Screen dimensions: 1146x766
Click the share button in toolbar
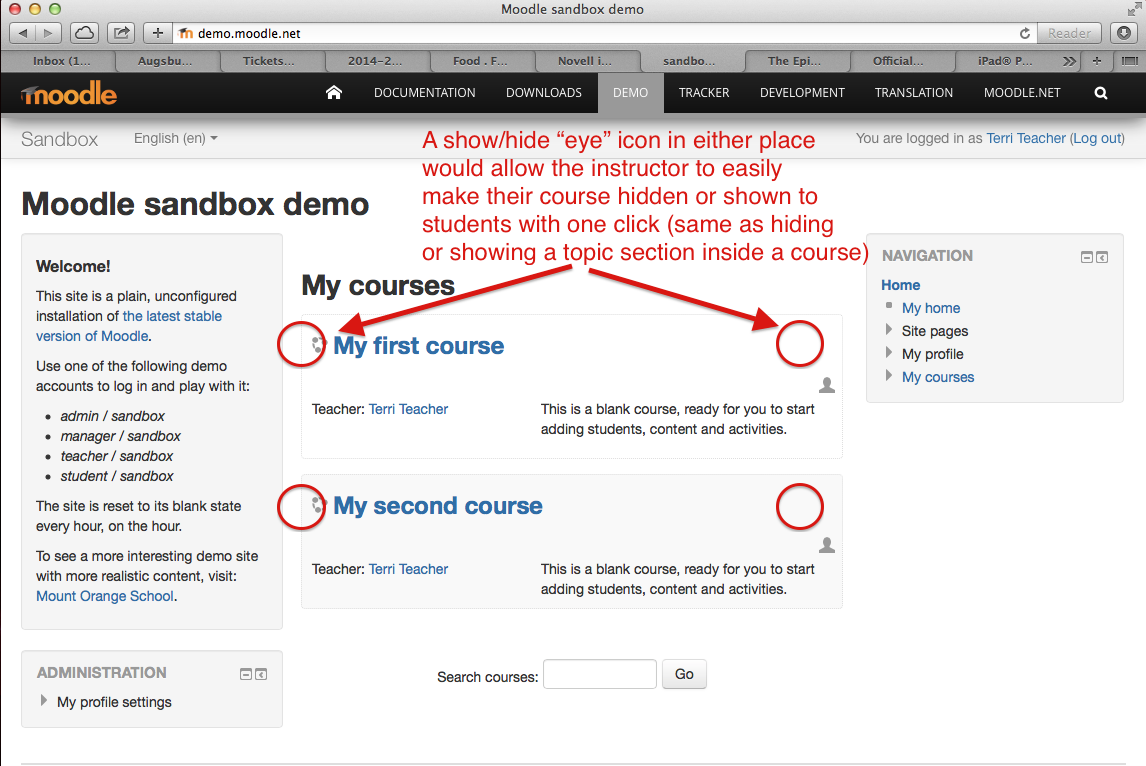point(121,33)
